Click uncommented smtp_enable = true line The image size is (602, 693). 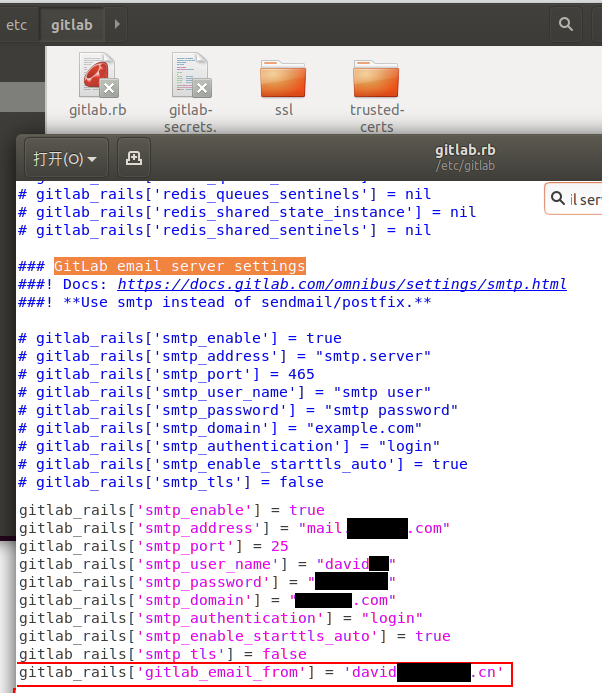coord(171,510)
